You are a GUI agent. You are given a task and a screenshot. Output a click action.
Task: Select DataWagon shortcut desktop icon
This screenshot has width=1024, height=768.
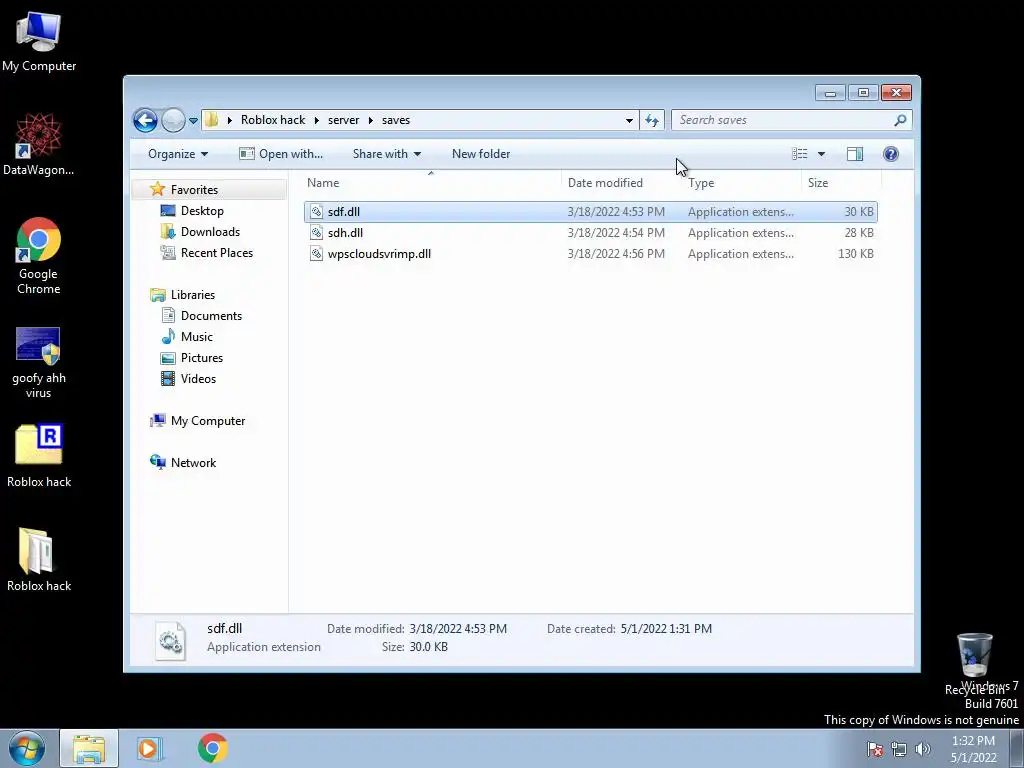pos(39,144)
